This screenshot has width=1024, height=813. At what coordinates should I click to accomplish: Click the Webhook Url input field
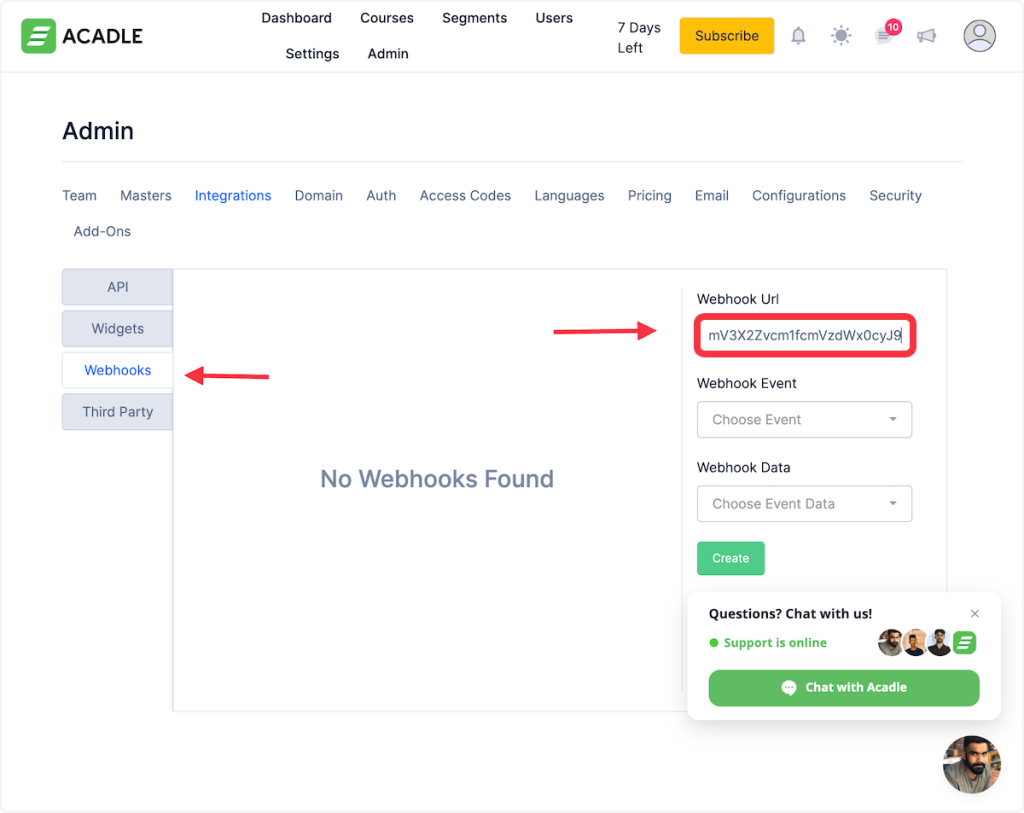[x=804, y=336]
